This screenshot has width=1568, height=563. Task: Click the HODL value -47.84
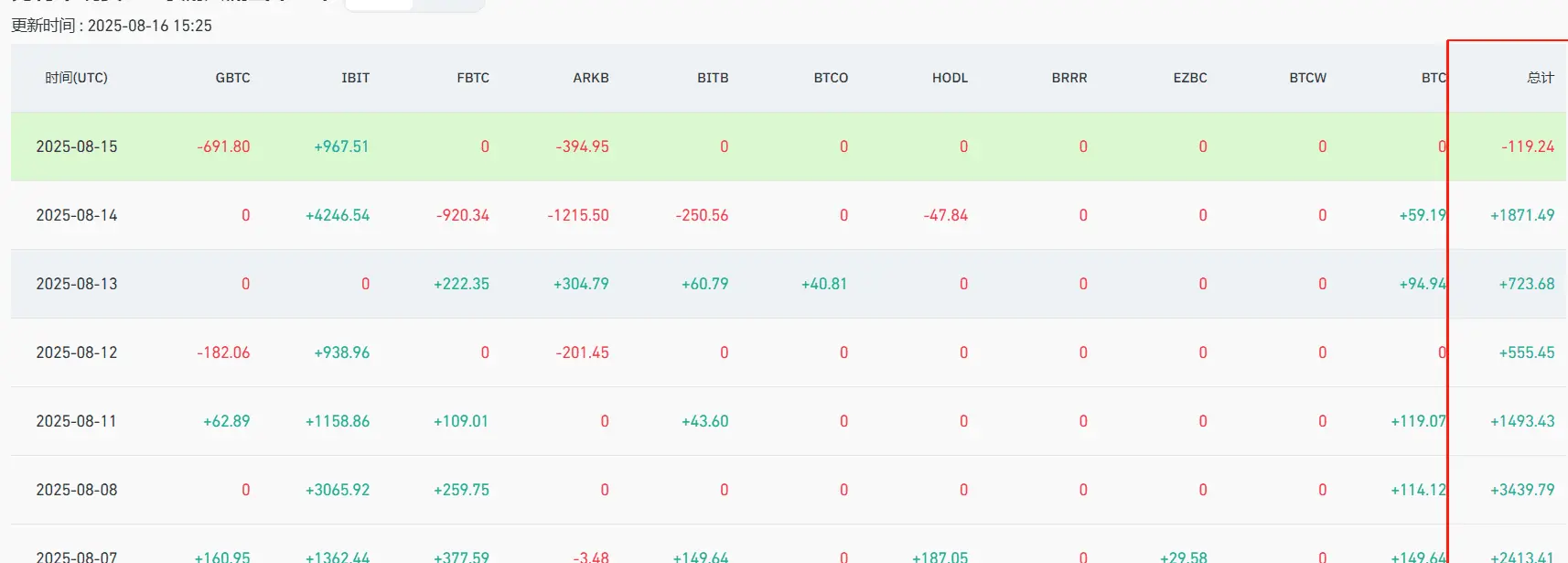(946, 215)
